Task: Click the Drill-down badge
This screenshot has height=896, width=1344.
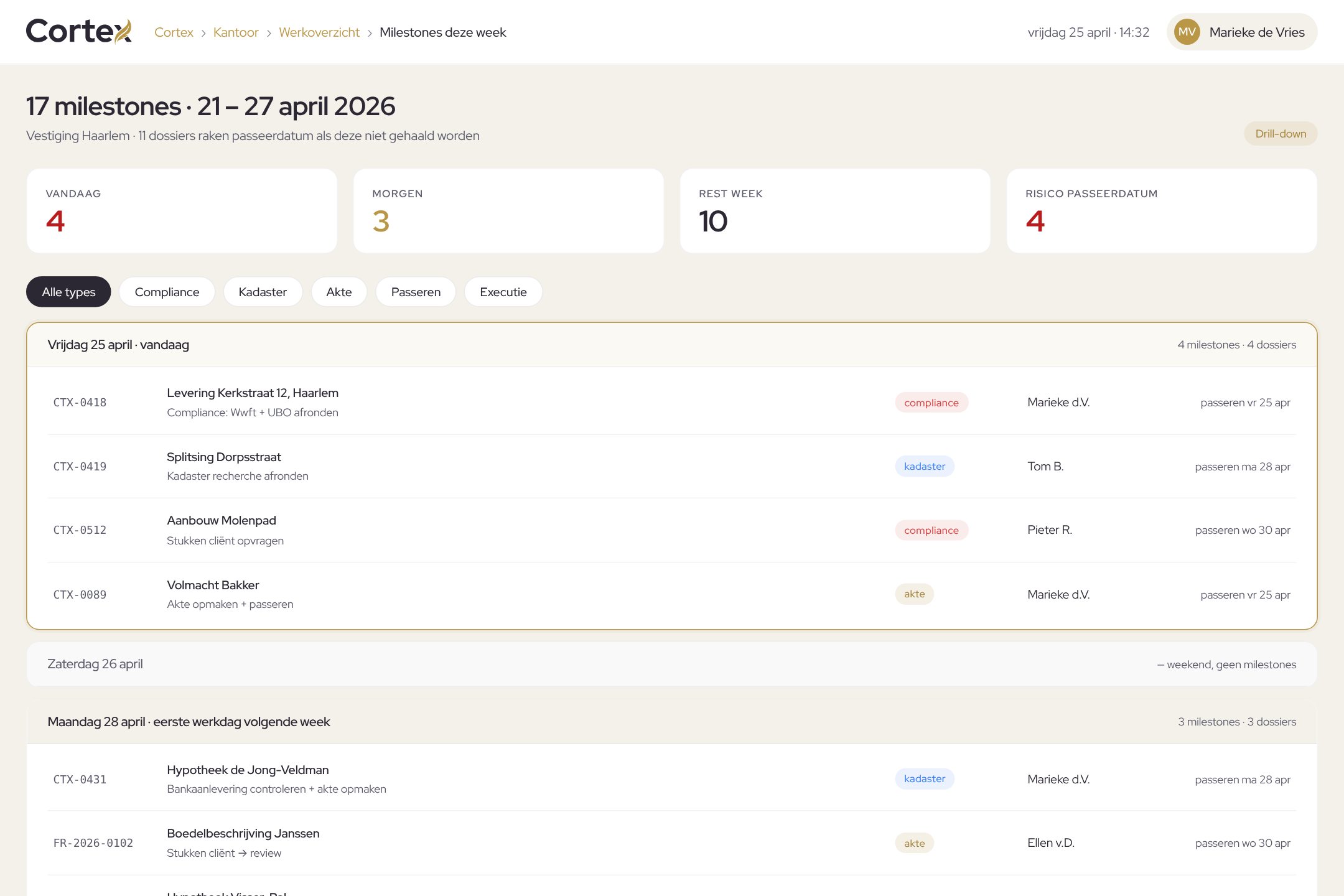Action: [x=1281, y=134]
